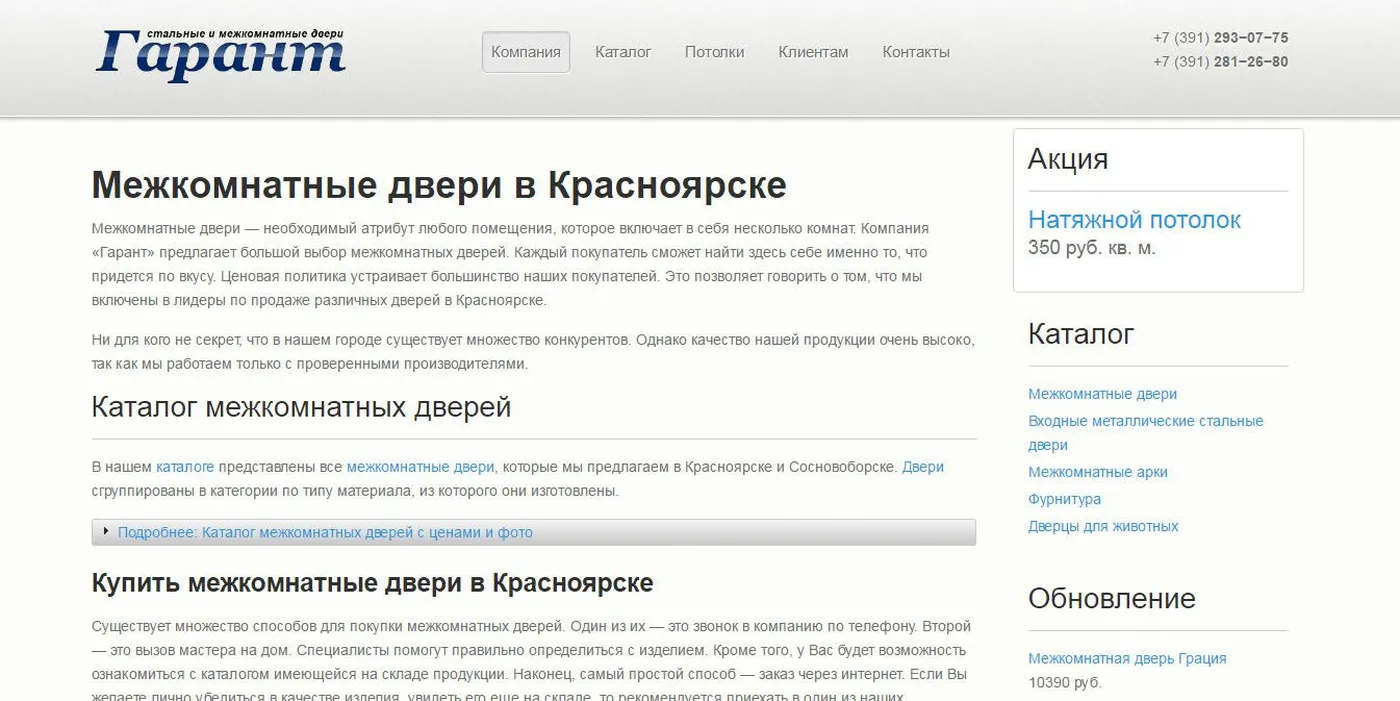Open Межкомнатные двери in the sidebar catalog
This screenshot has width=1400, height=701.
(x=1102, y=394)
